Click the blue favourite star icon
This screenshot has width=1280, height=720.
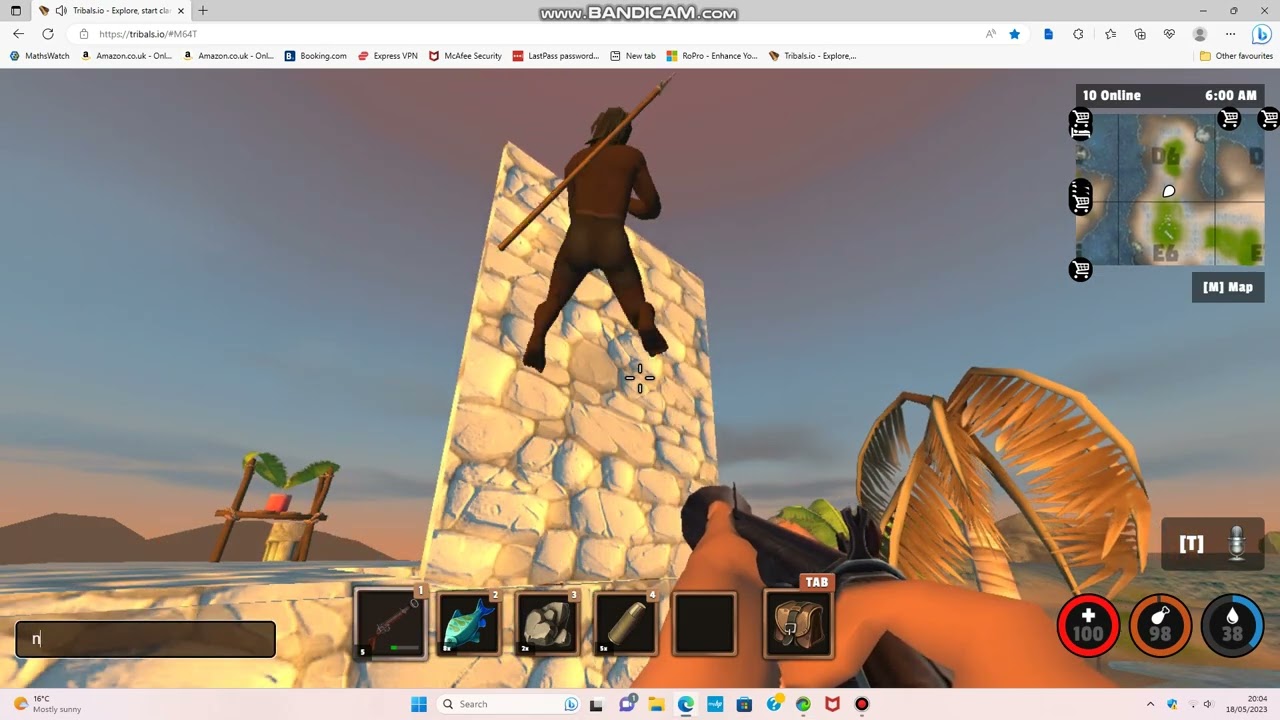1015,34
